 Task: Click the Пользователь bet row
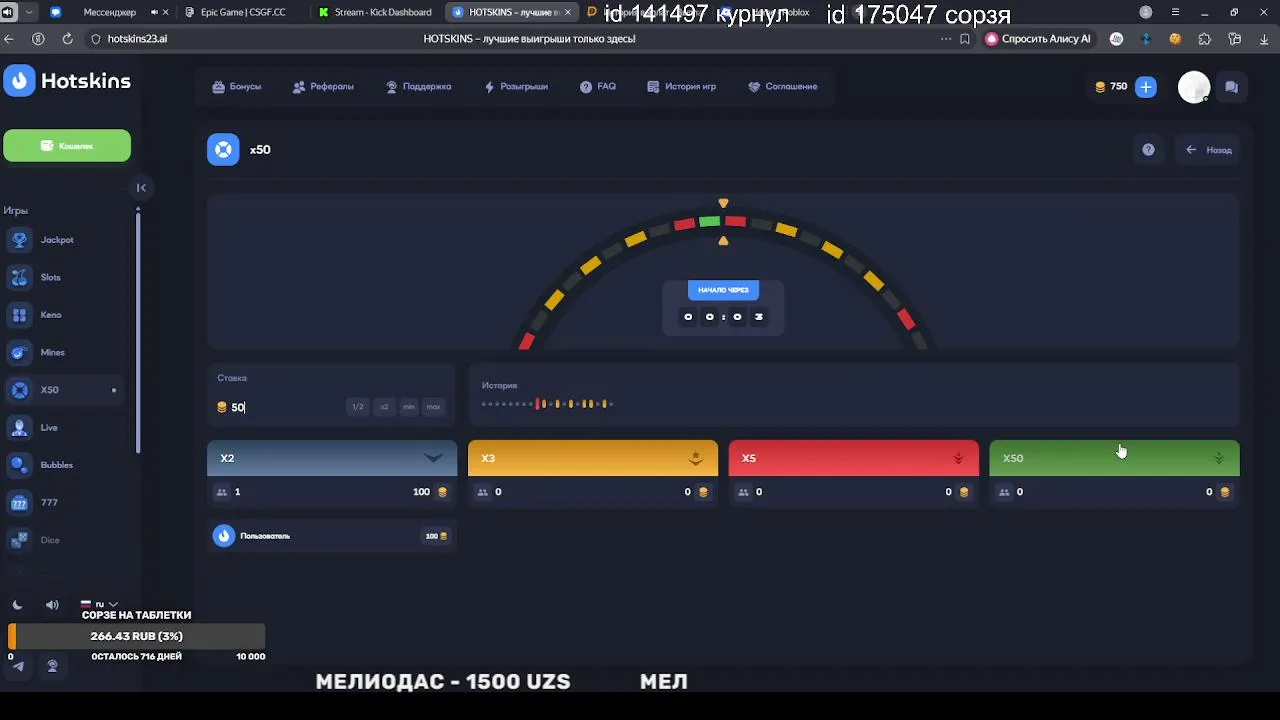tap(332, 536)
